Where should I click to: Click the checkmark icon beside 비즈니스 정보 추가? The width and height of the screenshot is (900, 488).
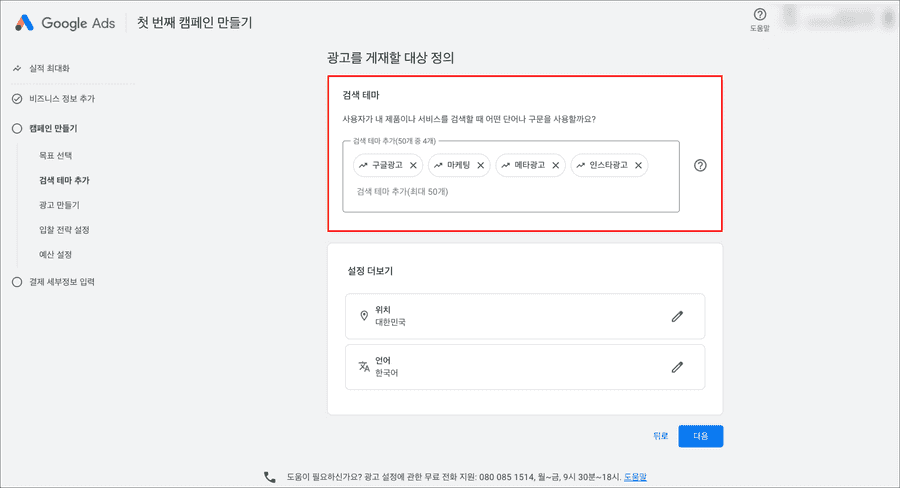(17, 99)
